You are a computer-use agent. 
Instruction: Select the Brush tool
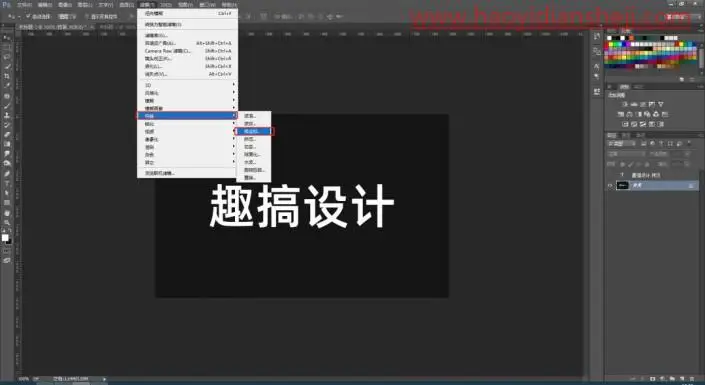click(x=7, y=105)
